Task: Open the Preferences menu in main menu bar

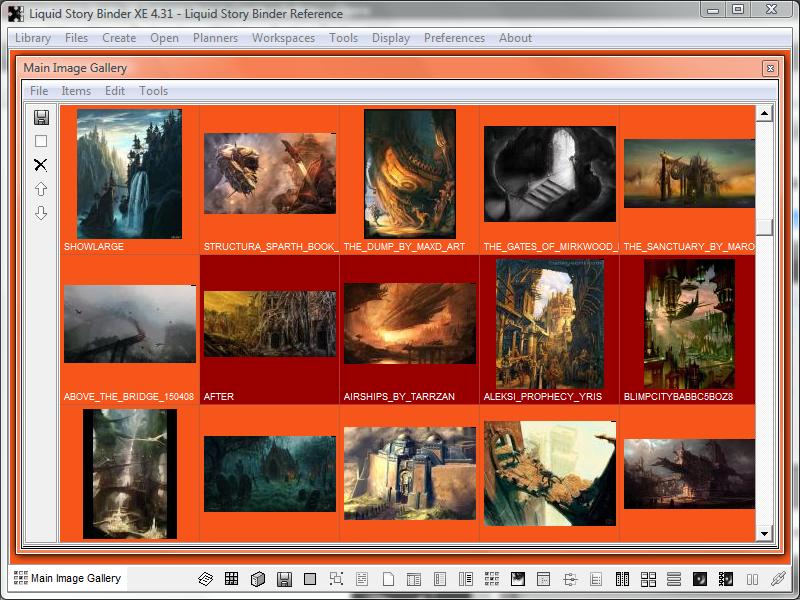Action: tap(454, 38)
